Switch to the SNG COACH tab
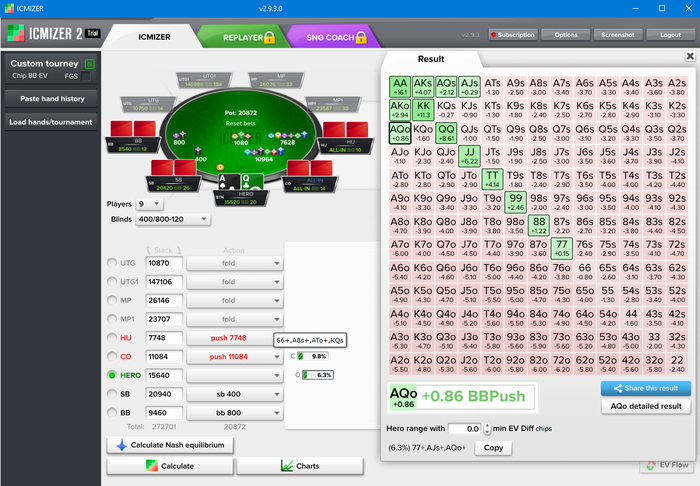The image size is (700, 486). [333, 37]
